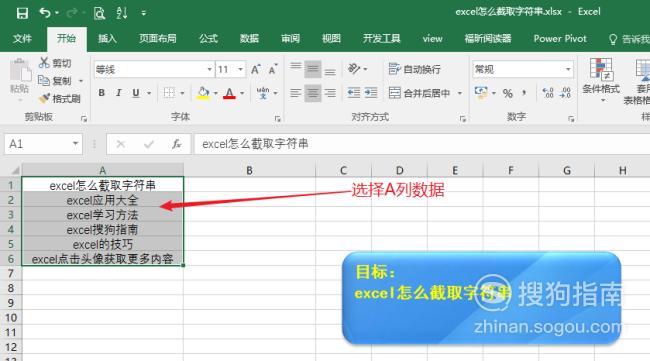Screen dimensions: 650x361
Task: Switch to the 数据 (Data) tab
Action: click(x=249, y=39)
